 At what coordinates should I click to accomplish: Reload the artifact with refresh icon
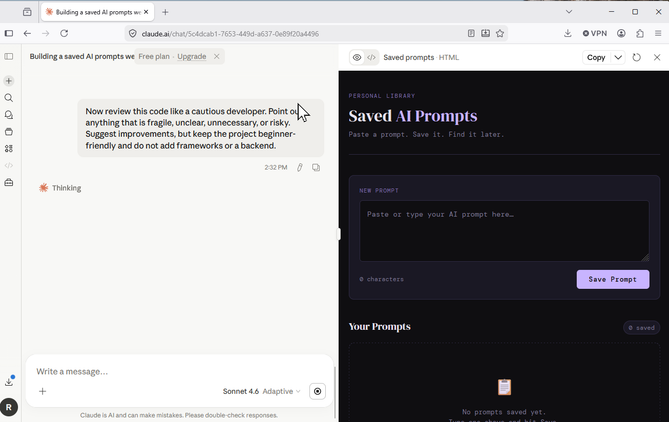(x=637, y=57)
